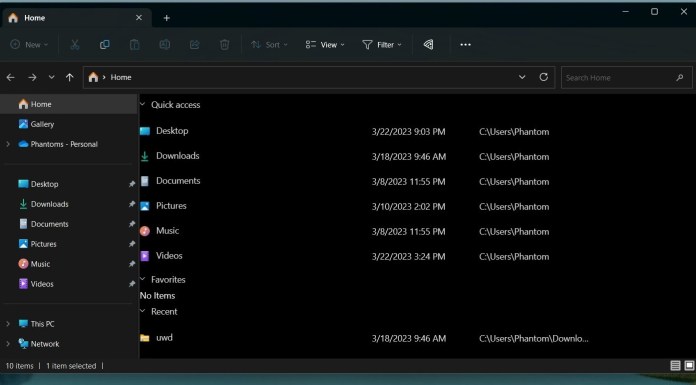Collapse the Quick access section

pos(143,105)
